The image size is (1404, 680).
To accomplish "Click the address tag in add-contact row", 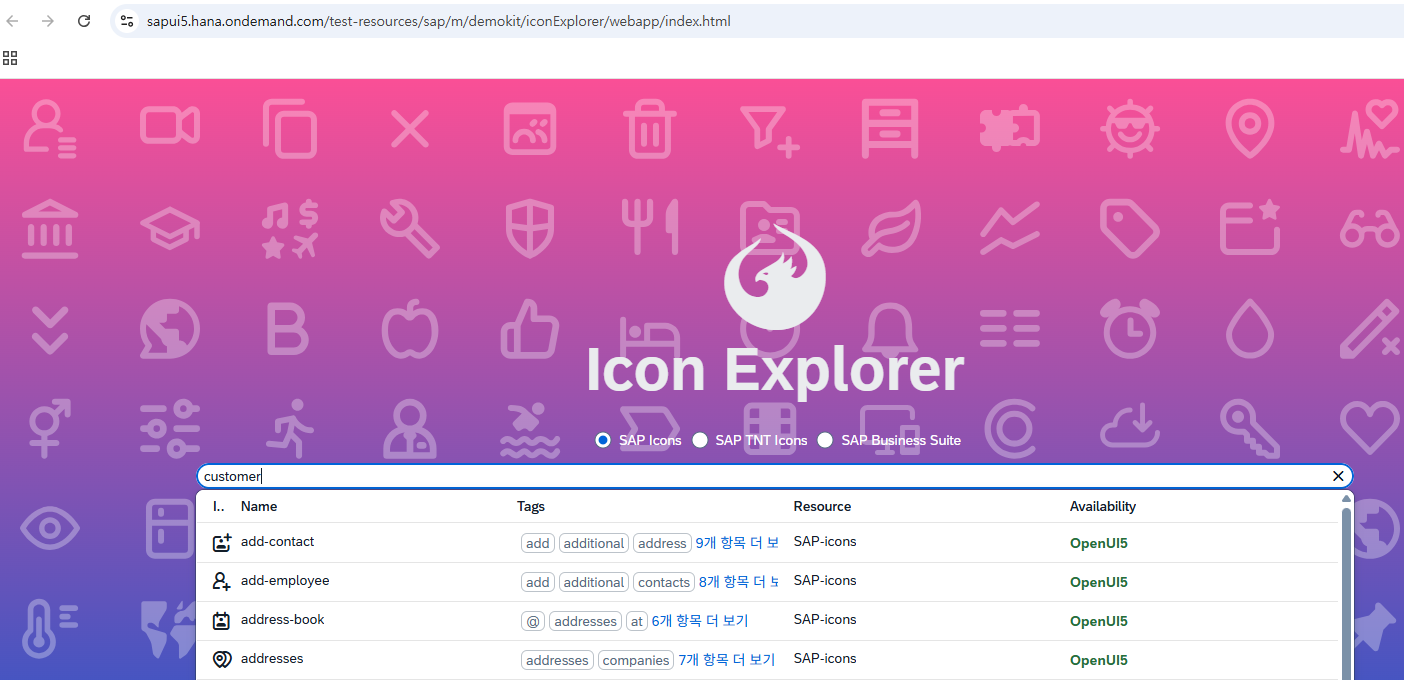I will click(x=662, y=543).
